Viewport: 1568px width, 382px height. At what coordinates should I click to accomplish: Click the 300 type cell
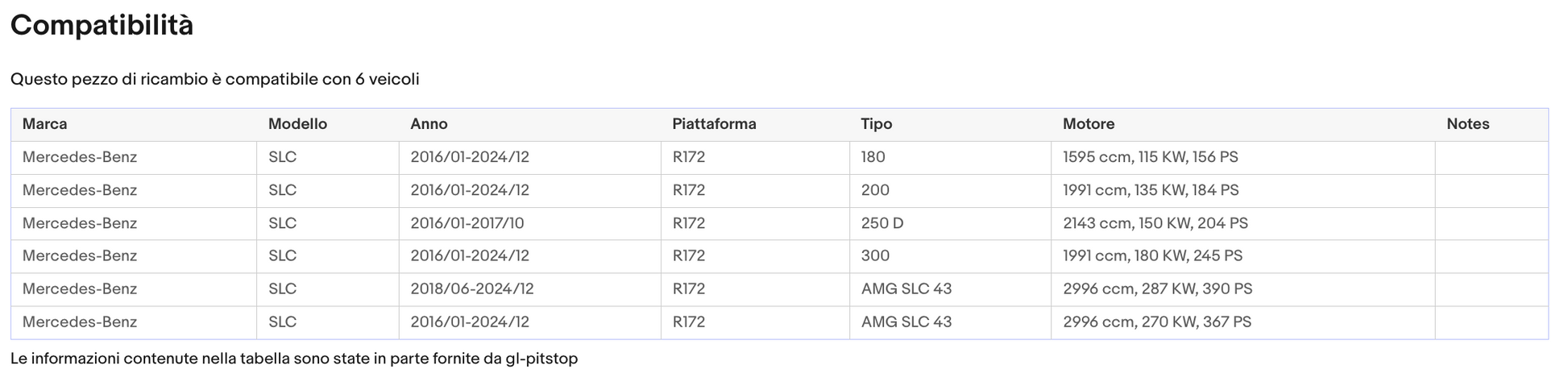coord(950,255)
